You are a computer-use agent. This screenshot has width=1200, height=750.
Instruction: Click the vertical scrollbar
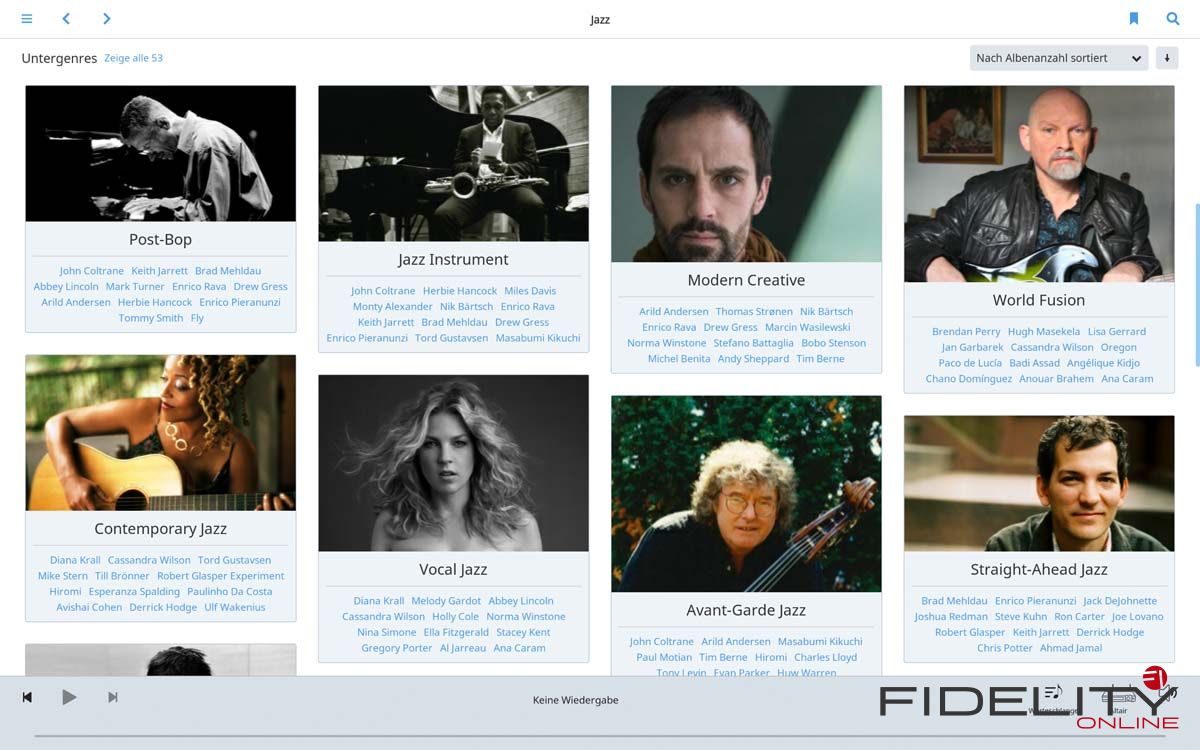pos(1196,265)
